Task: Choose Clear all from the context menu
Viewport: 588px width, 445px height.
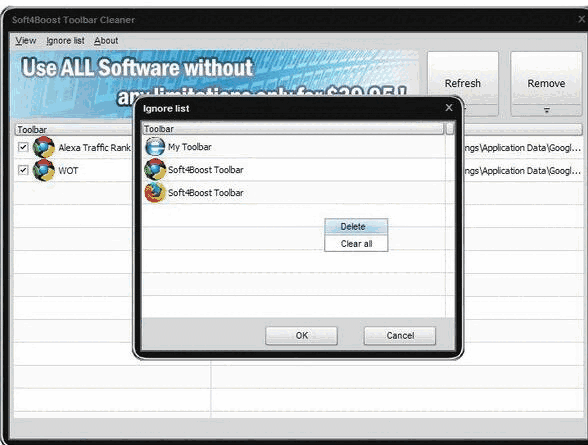Action: pyautogui.click(x=356, y=244)
